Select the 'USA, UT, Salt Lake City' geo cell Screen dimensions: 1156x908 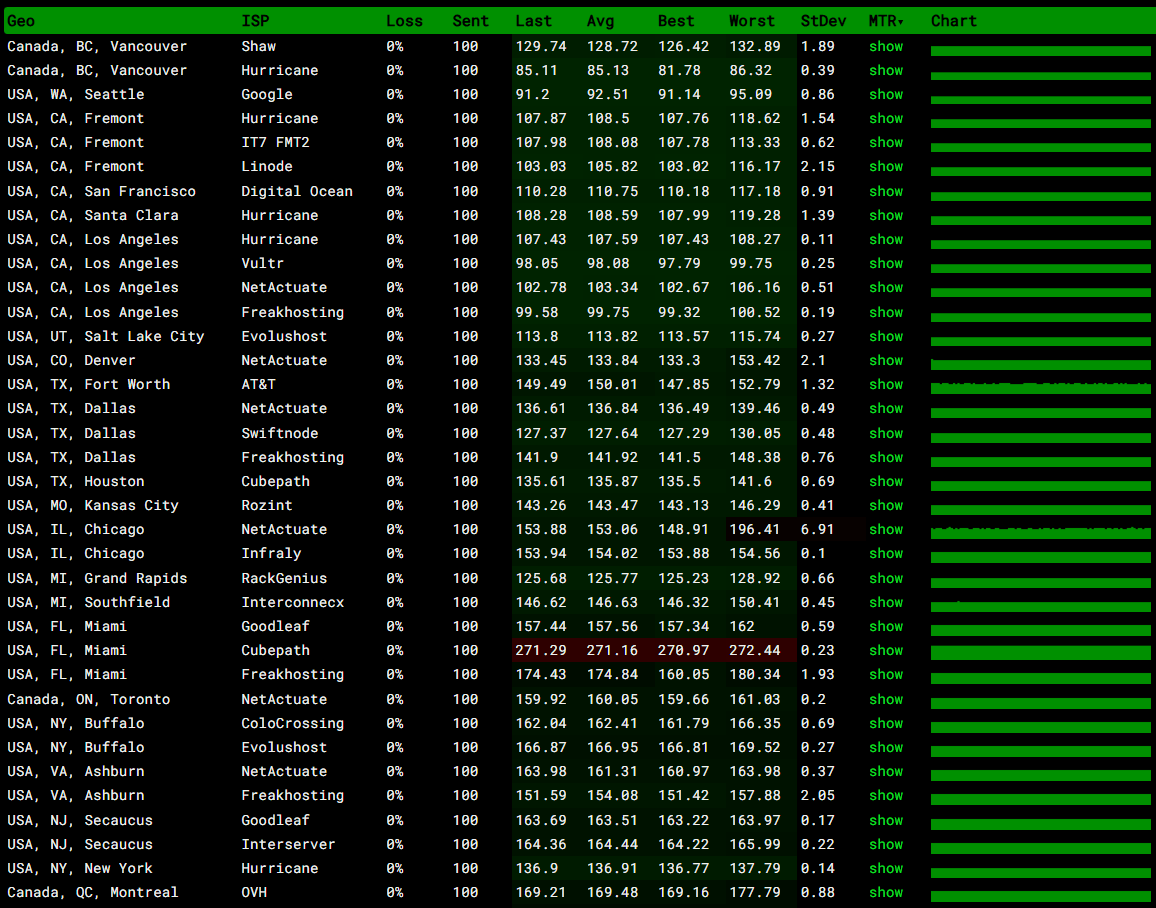105,337
